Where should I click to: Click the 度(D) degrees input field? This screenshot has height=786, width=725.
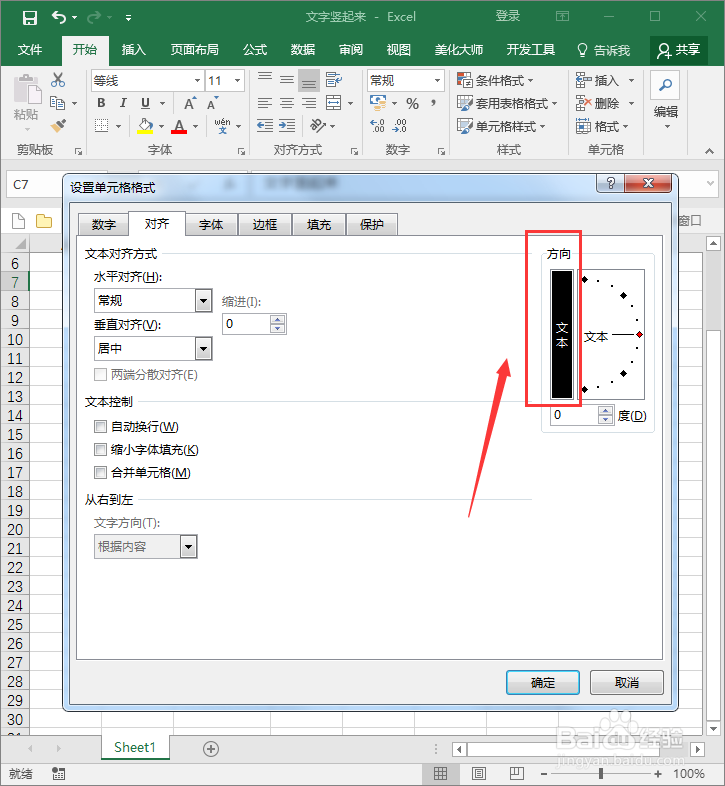[x=575, y=415]
